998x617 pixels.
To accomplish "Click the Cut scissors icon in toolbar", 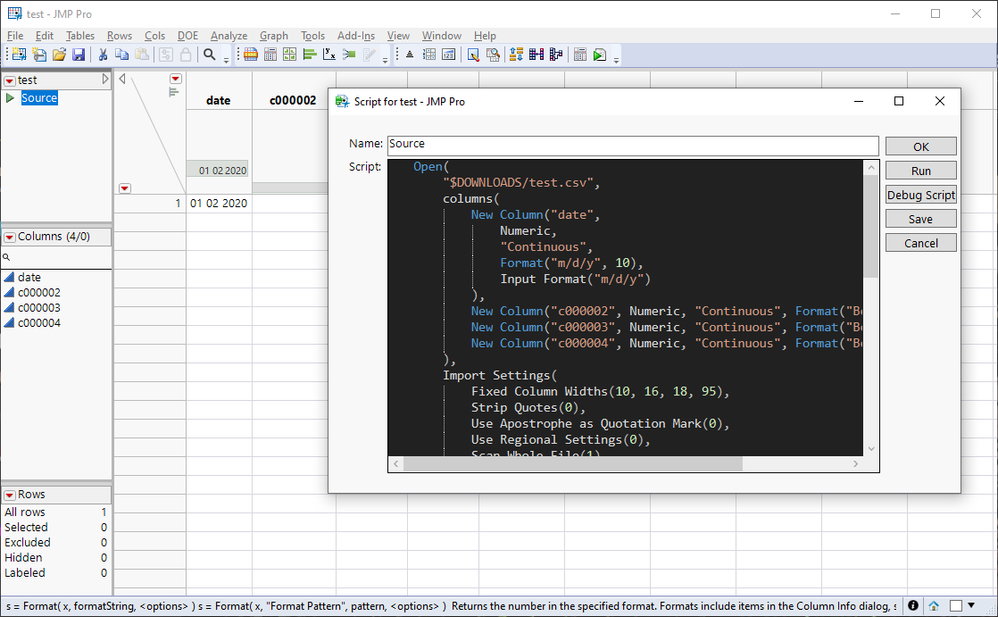I will click(x=102, y=55).
